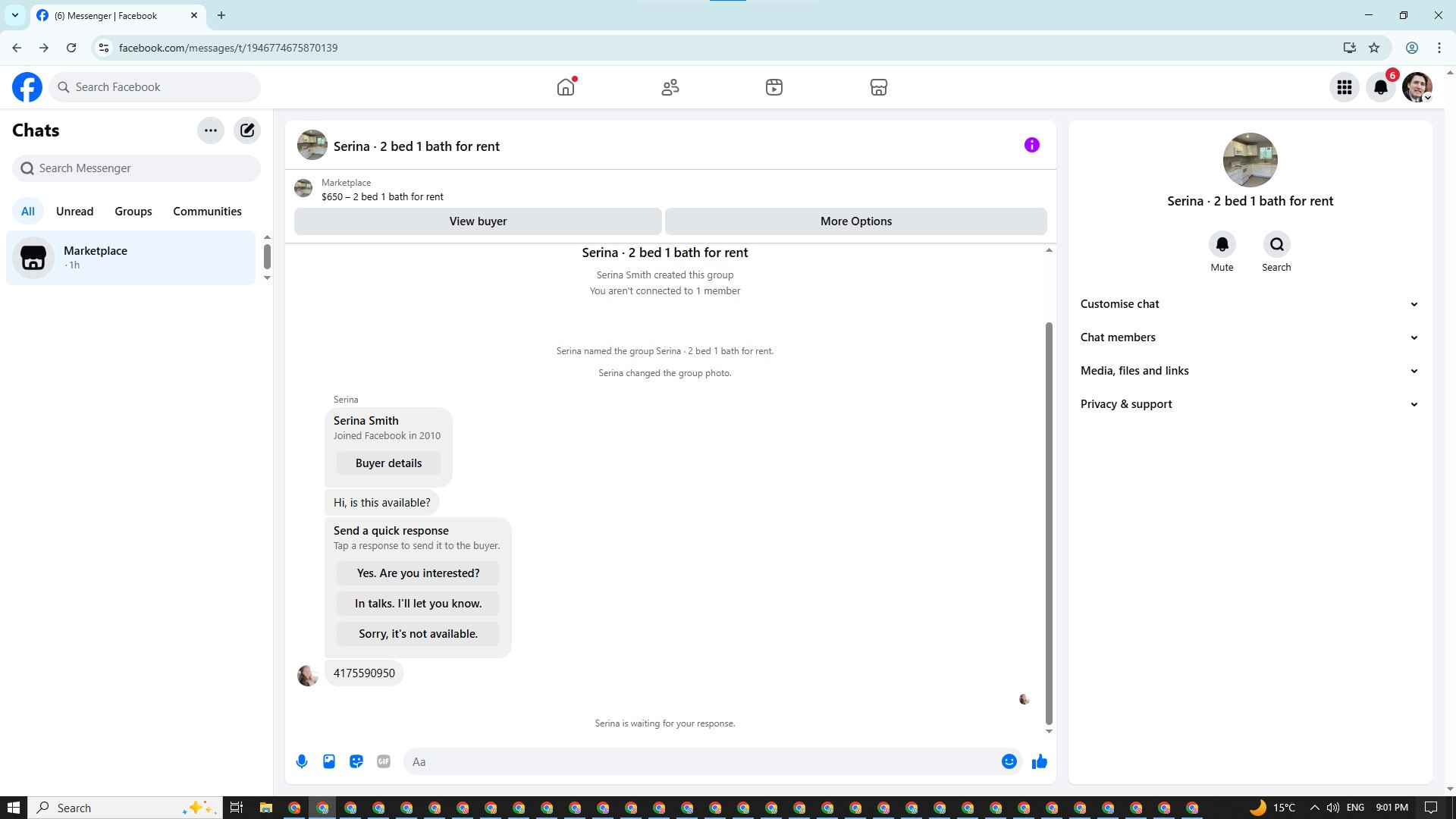This screenshot has height=819, width=1456.
Task: Start a new message with compose icon
Action: click(x=247, y=130)
